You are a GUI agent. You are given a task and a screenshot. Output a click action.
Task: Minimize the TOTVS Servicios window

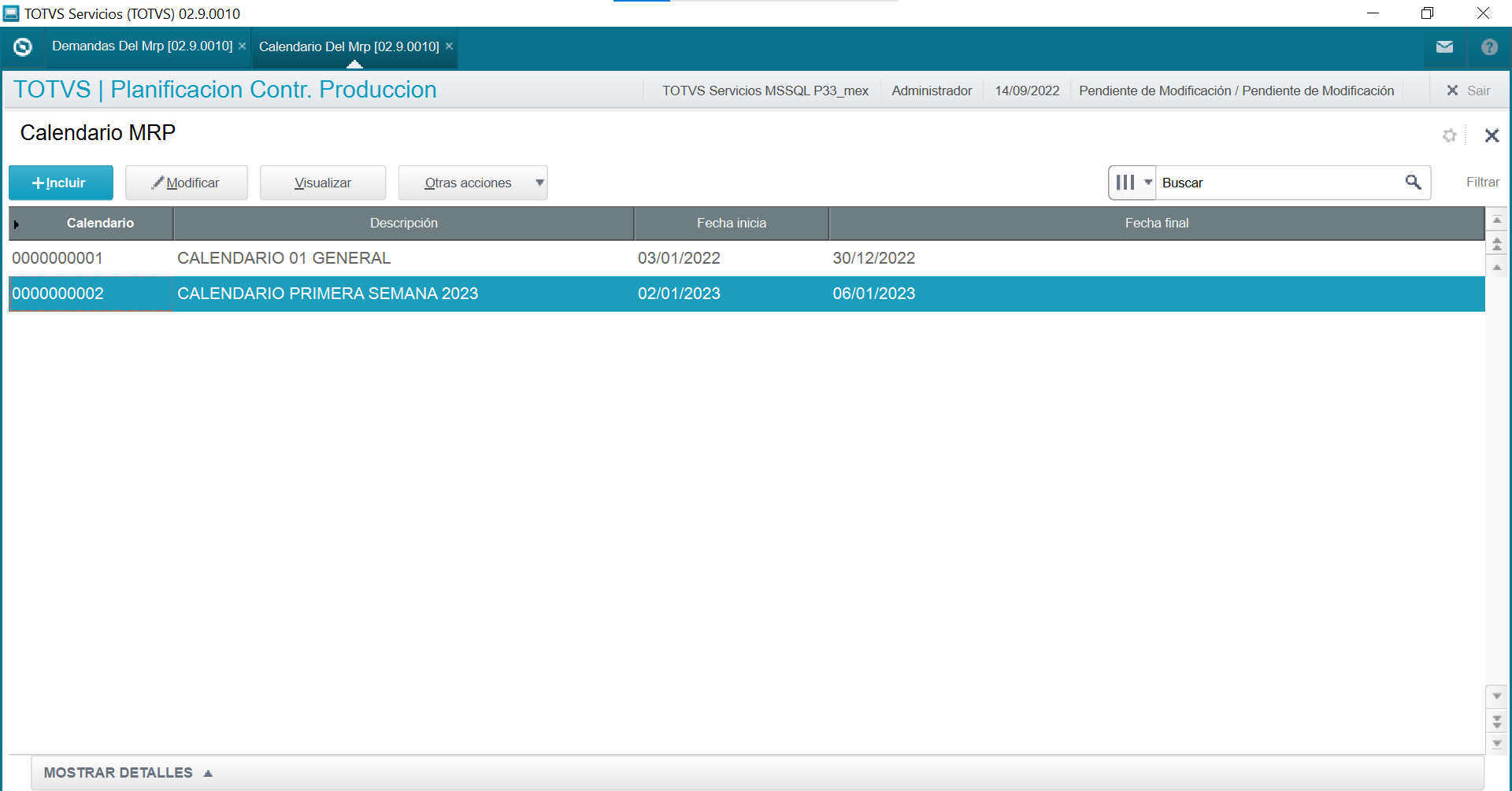[1373, 13]
